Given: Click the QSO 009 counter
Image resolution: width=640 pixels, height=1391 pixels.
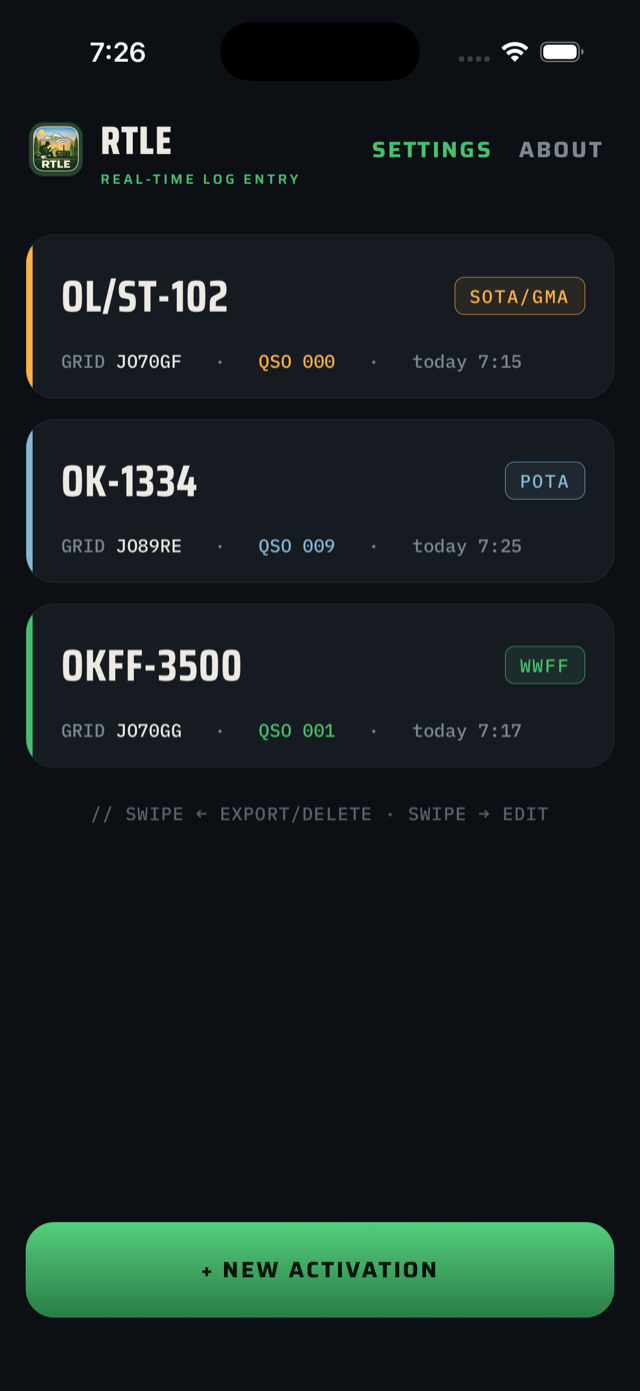Looking at the screenshot, I should [297, 546].
